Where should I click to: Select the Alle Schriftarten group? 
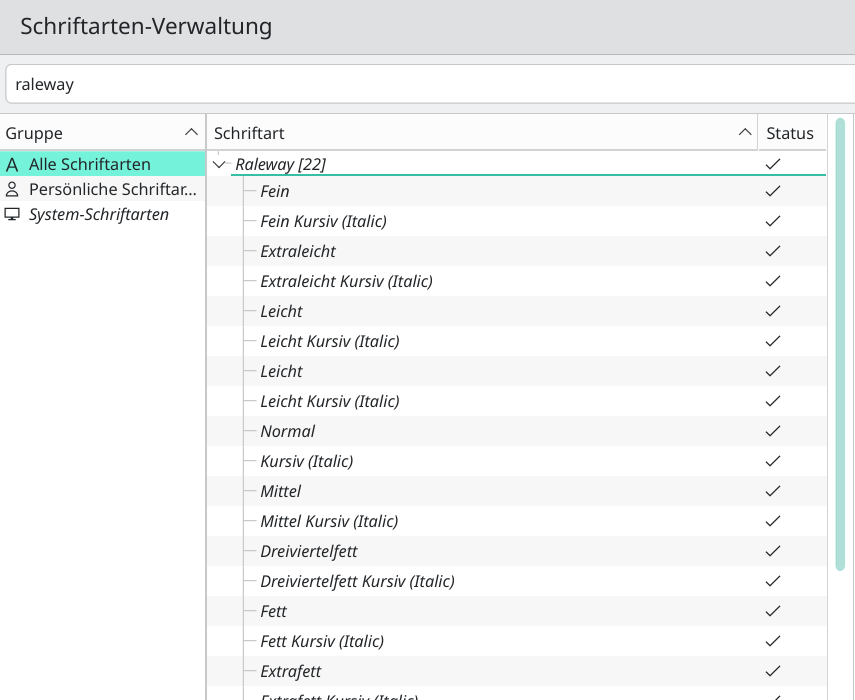pos(103,164)
